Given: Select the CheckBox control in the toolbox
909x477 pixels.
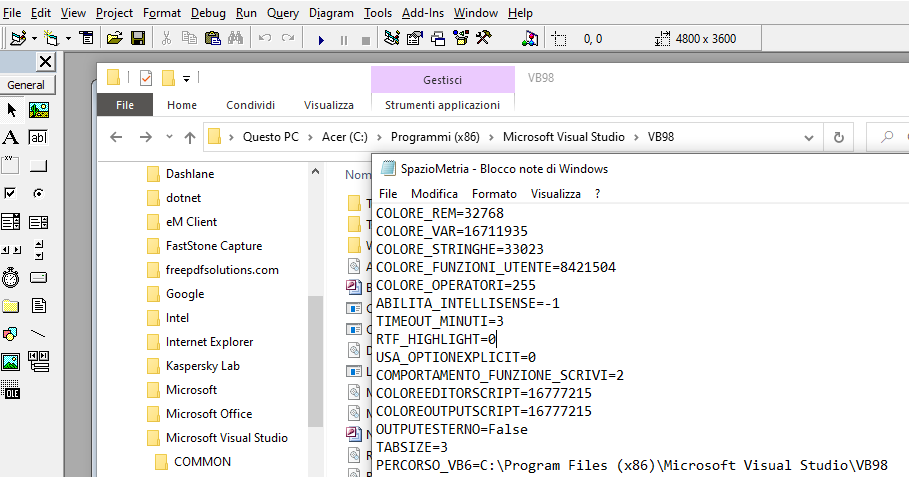Looking at the screenshot, I should coord(10,193).
